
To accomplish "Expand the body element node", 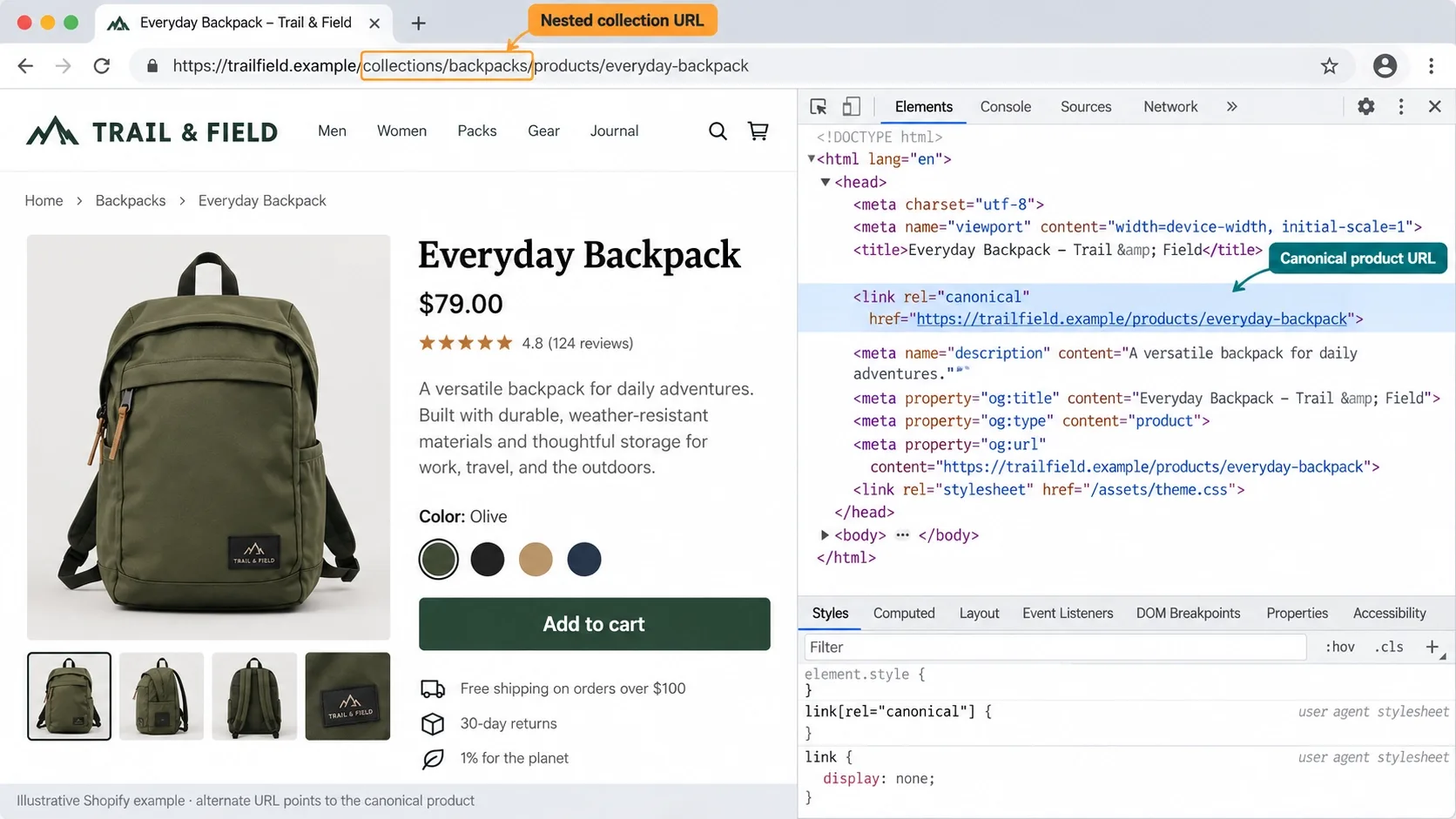I will click(x=825, y=535).
